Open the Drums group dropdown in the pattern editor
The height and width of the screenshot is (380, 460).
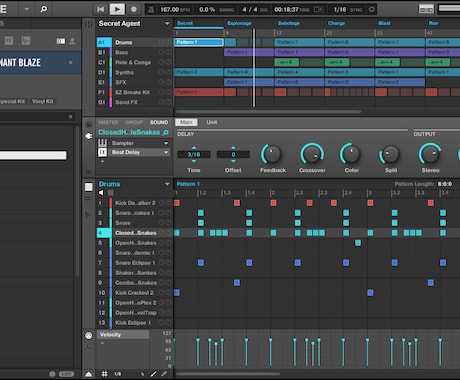pyautogui.click(x=167, y=184)
